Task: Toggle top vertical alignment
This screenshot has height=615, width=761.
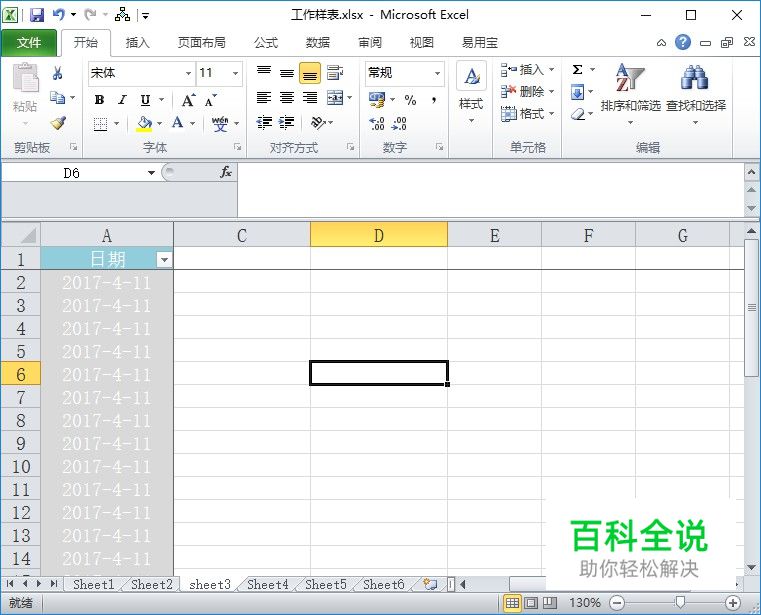Action: [x=264, y=72]
